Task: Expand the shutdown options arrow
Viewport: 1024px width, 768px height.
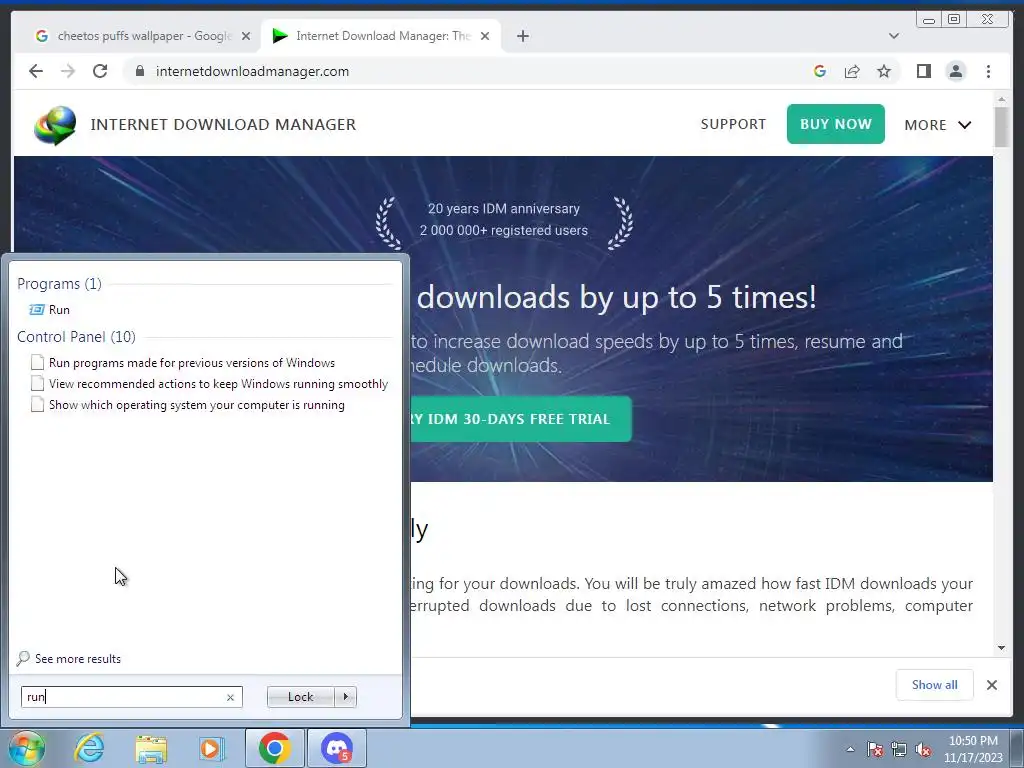Action: pos(345,697)
